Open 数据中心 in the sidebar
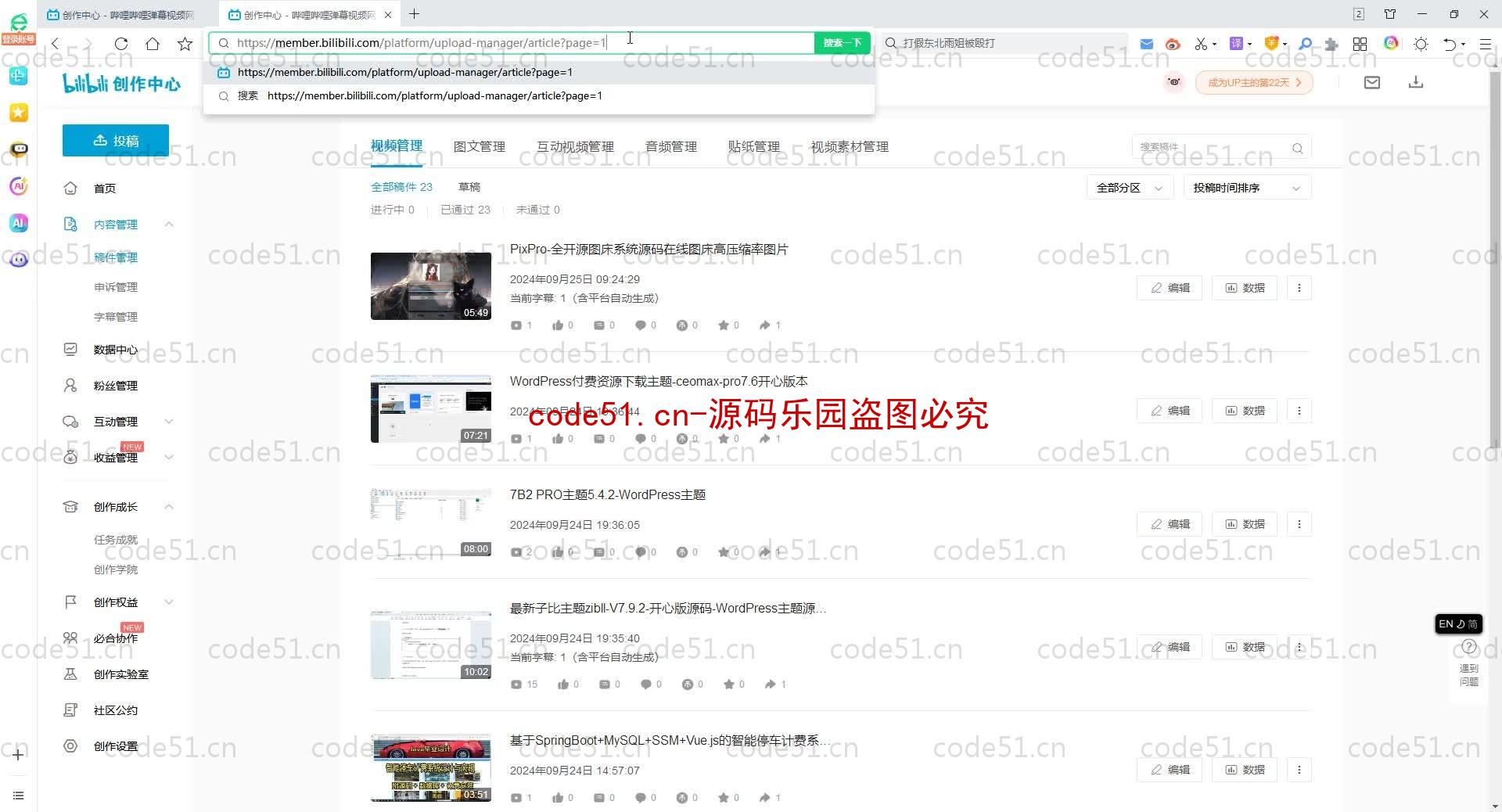 click(x=115, y=350)
